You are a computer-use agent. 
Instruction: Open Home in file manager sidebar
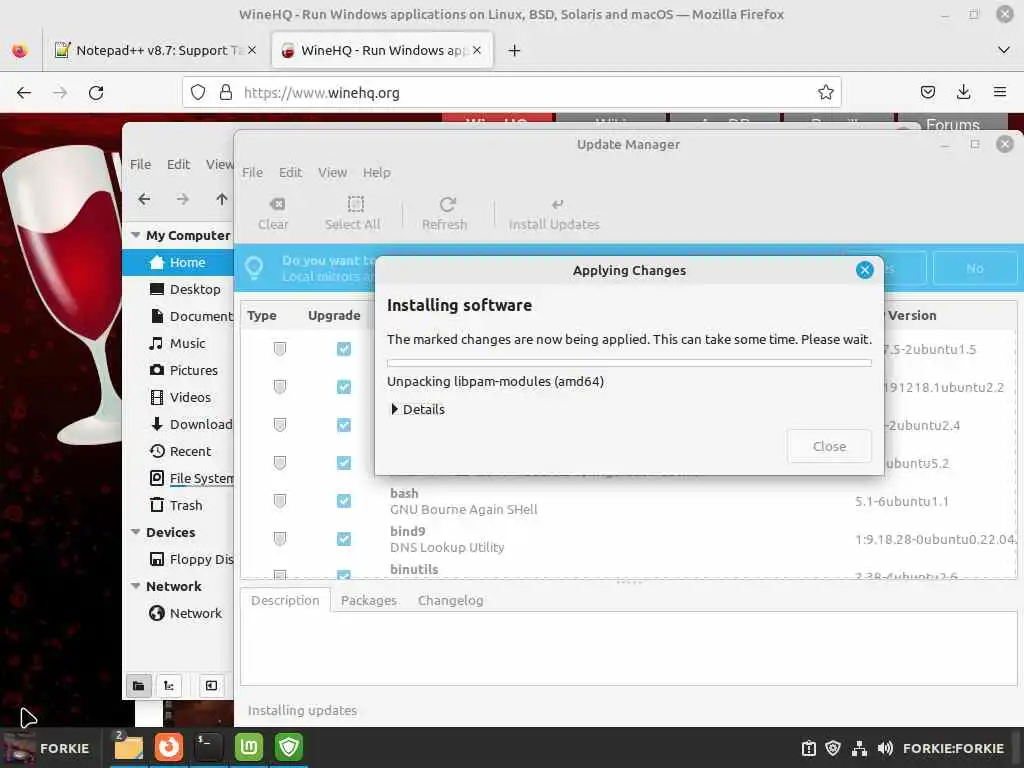pyautogui.click(x=178, y=263)
